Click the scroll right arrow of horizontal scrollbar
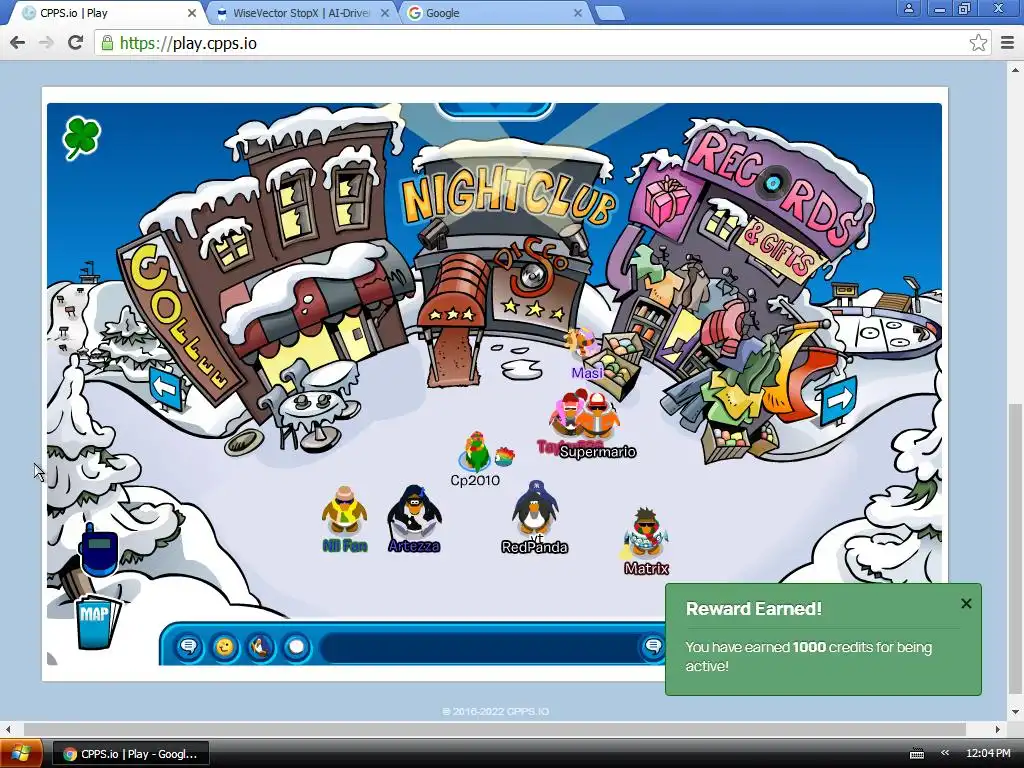This screenshot has height=768, width=1024. [998, 729]
